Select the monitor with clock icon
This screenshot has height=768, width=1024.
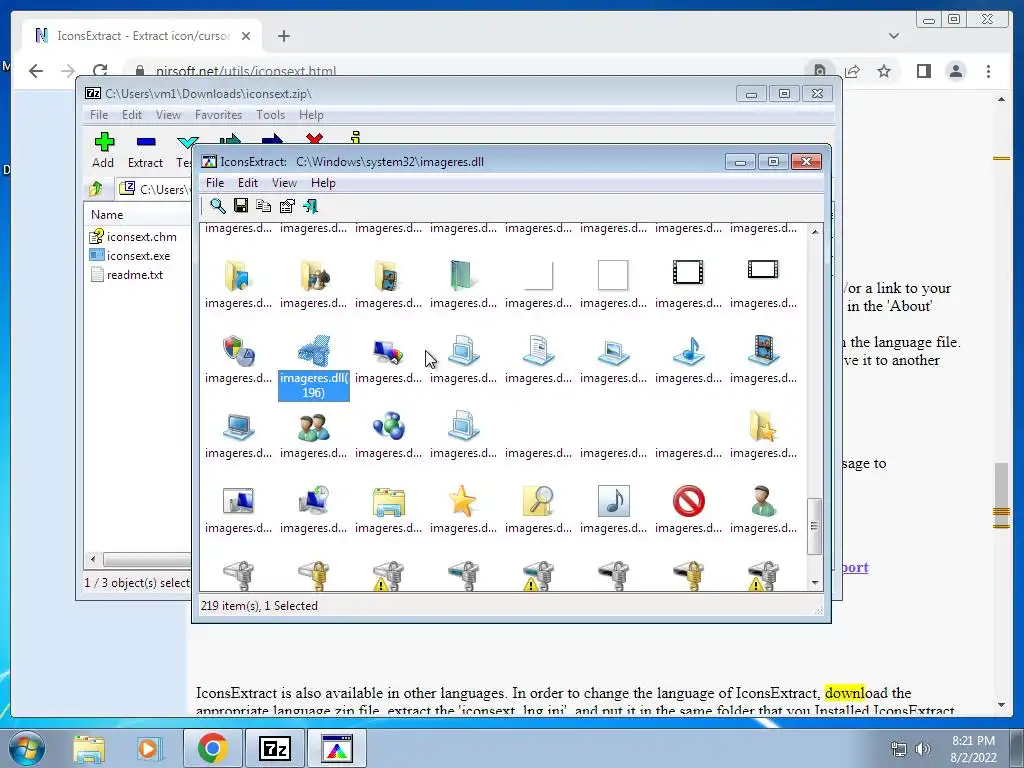(x=313, y=501)
